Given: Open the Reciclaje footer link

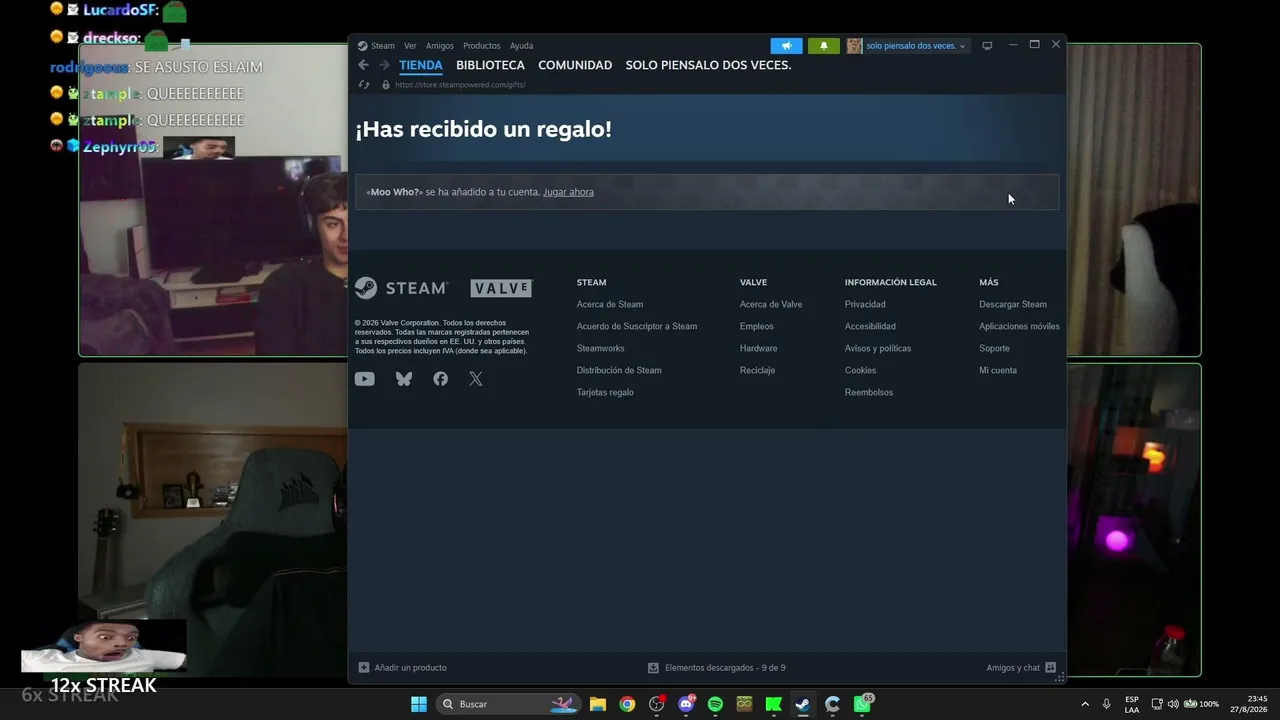Looking at the screenshot, I should (758, 370).
